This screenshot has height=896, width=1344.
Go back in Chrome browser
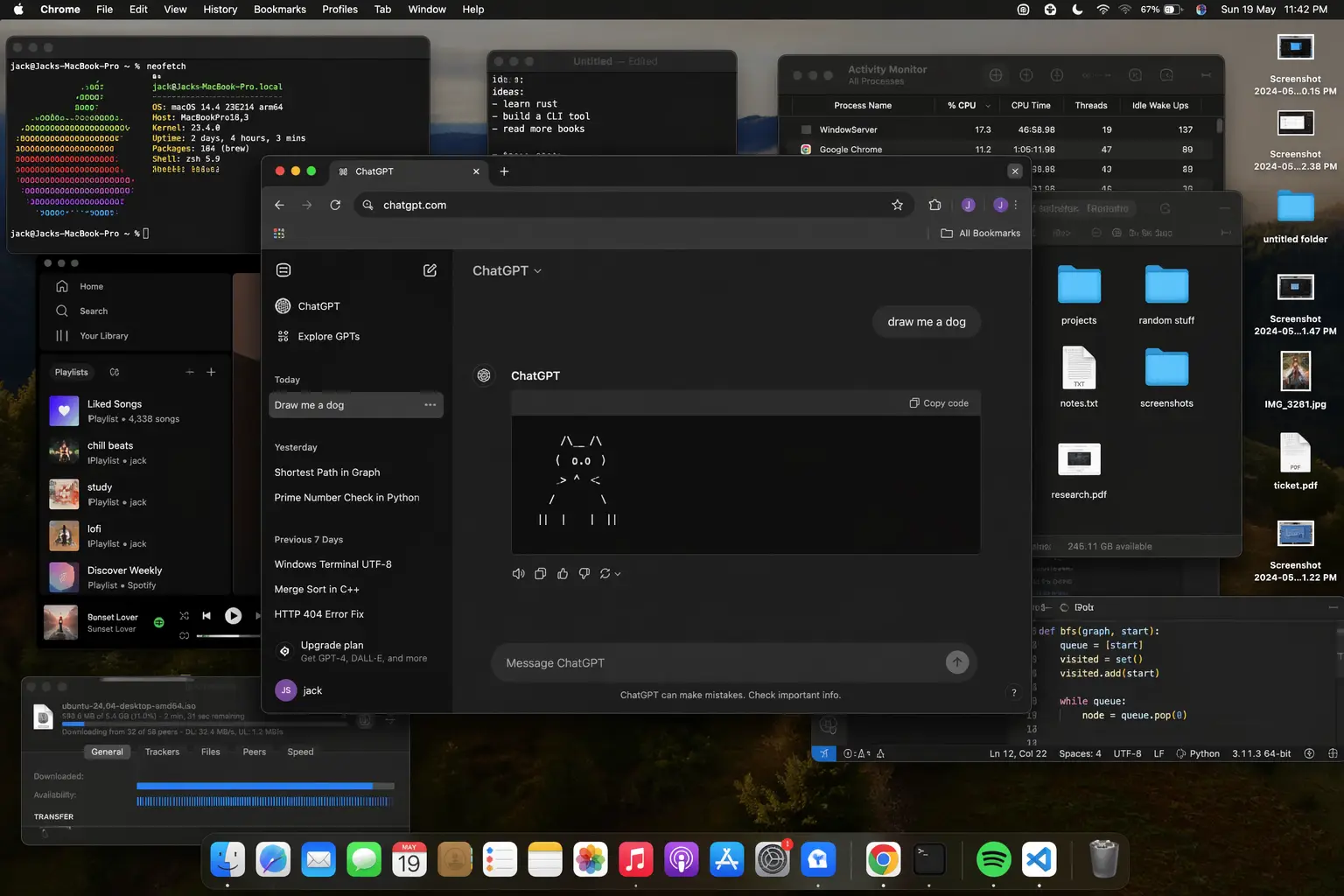(x=279, y=205)
